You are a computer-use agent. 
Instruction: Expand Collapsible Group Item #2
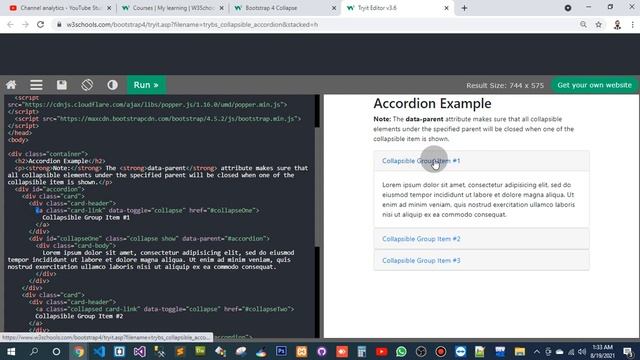(421, 239)
